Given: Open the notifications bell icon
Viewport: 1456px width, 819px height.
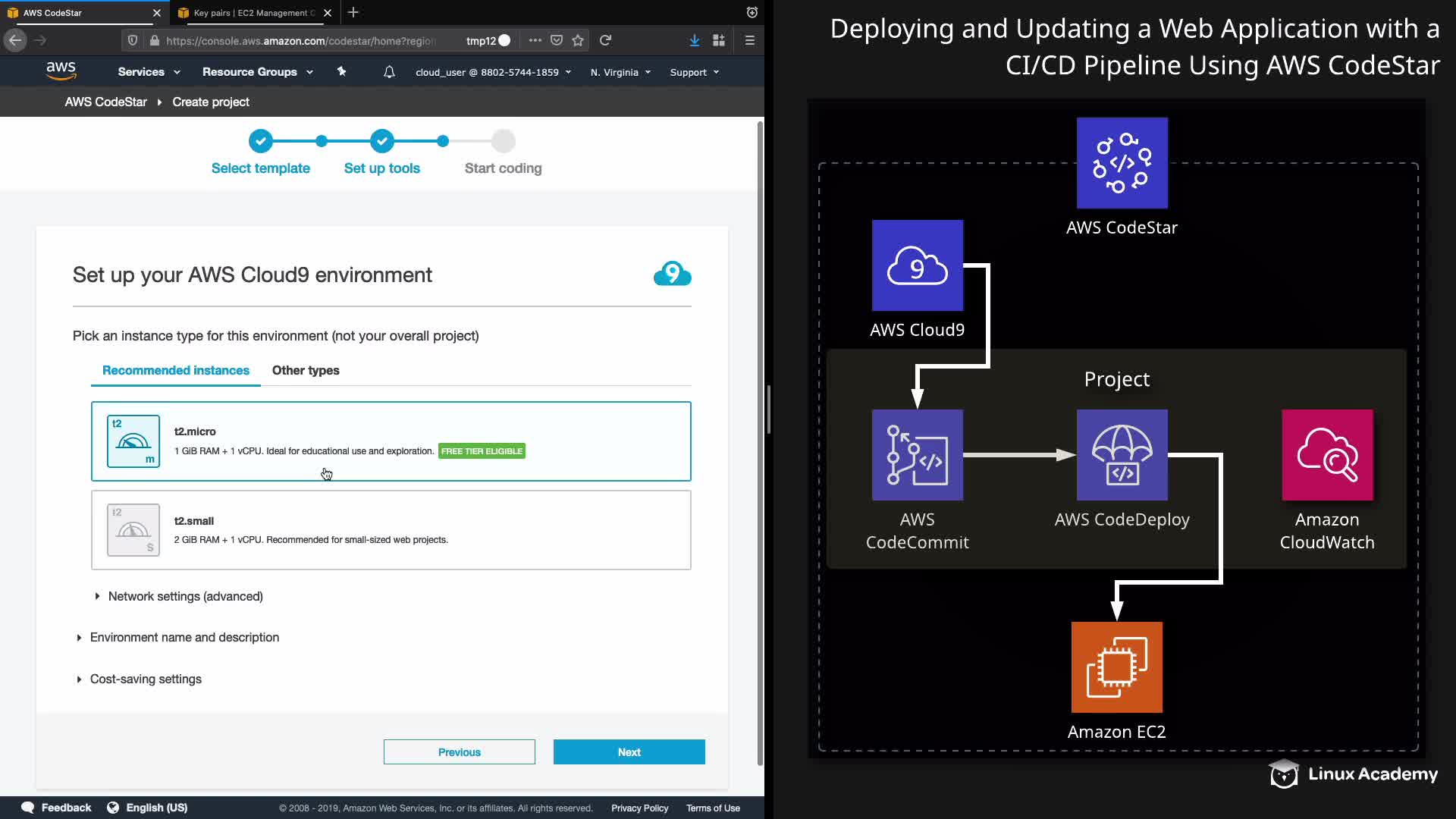Looking at the screenshot, I should click(389, 72).
